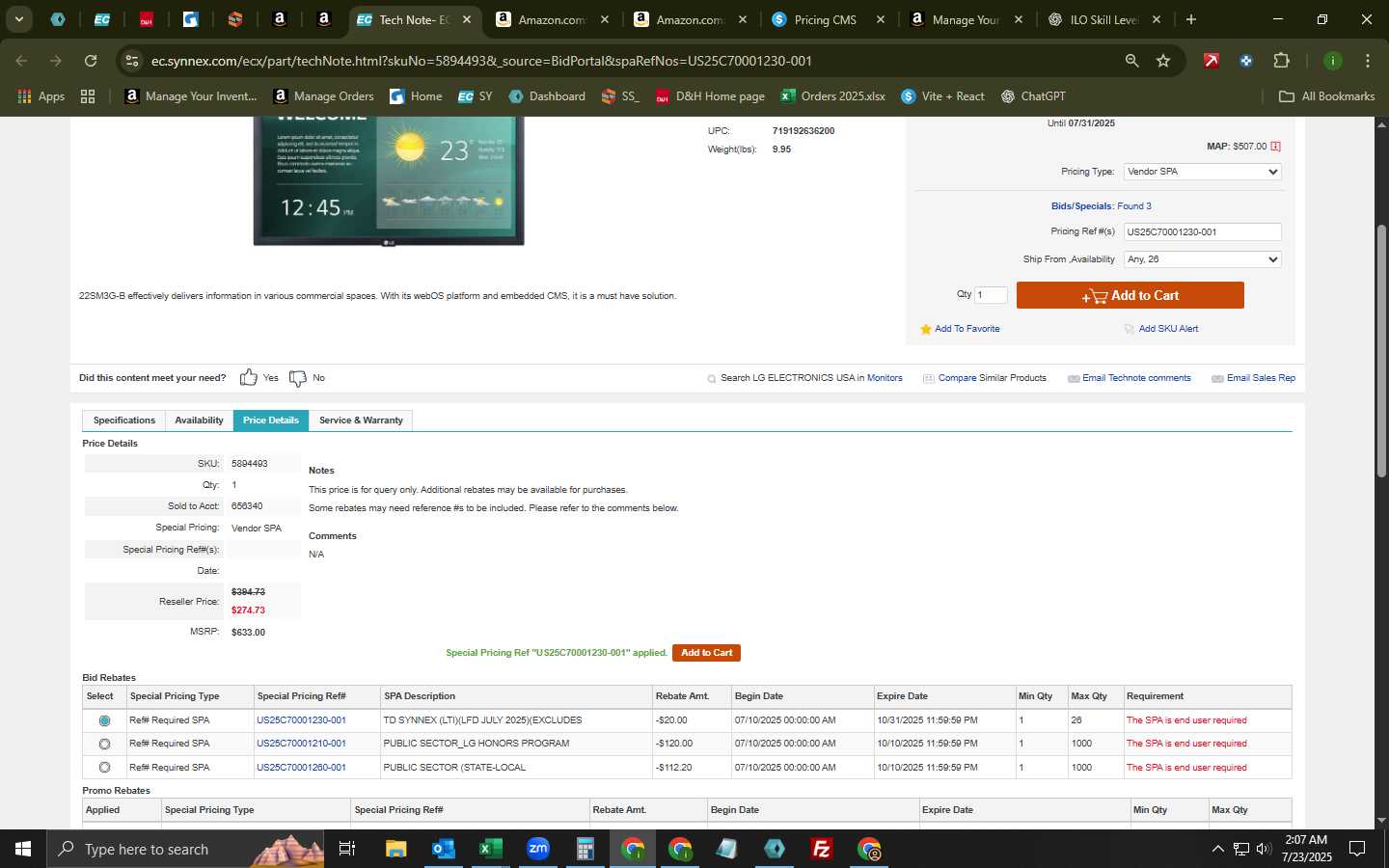Open Zoom from the taskbar
The image size is (1389, 868).
tap(537, 849)
